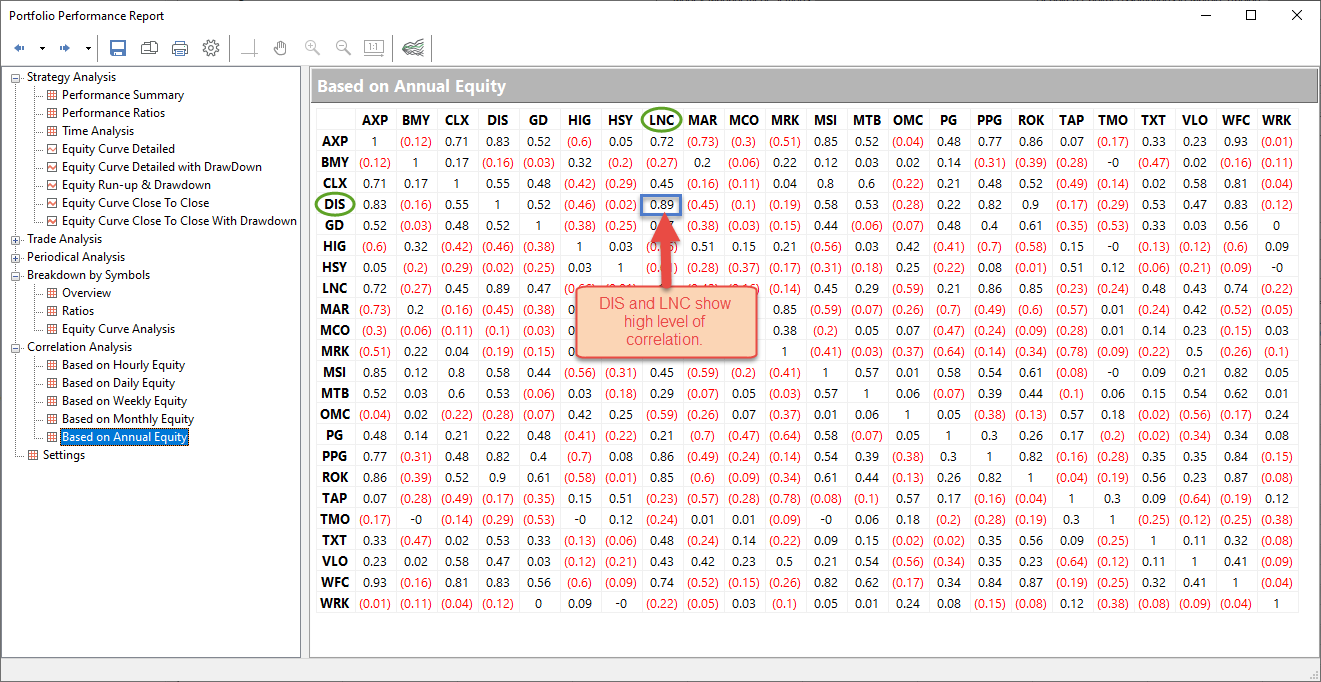Screen dimensions: 1321x682
Task: Open report settings via the gear icon
Action: click(211, 48)
